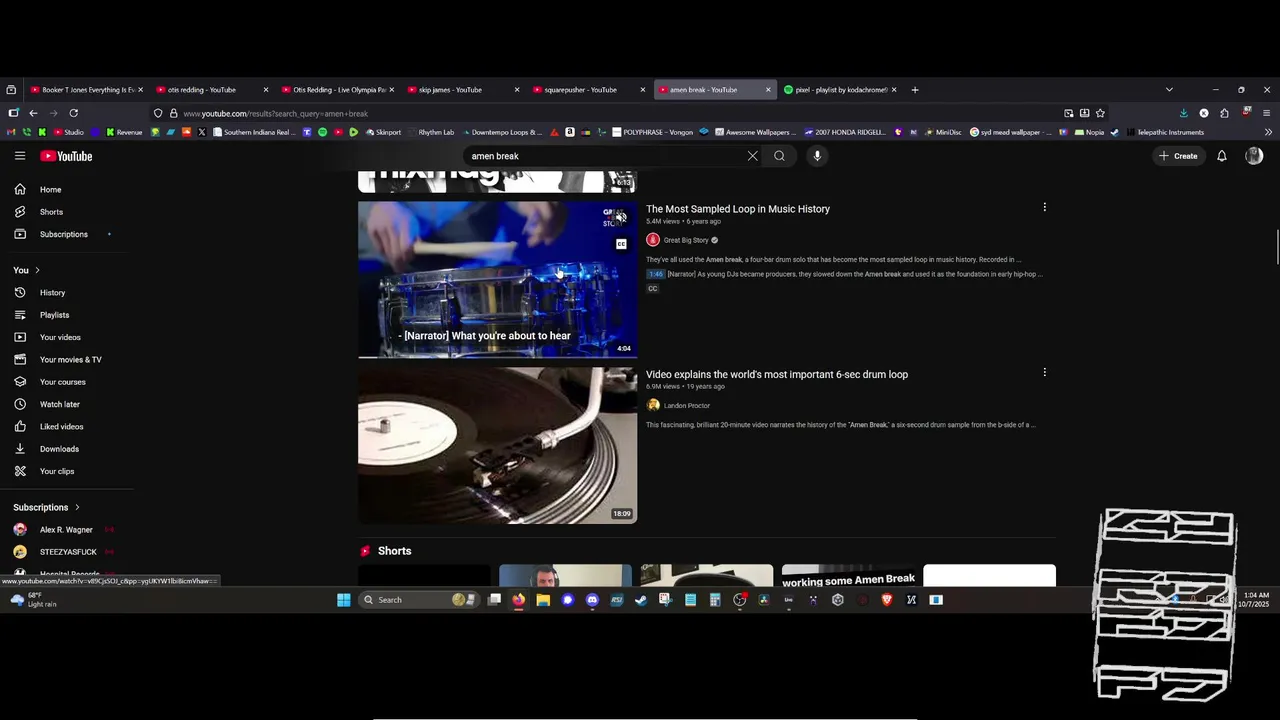Click the vinyl record video thumbnail
This screenshot has height=720, width=1280.
pyautogui.click(x=497, y=445)
